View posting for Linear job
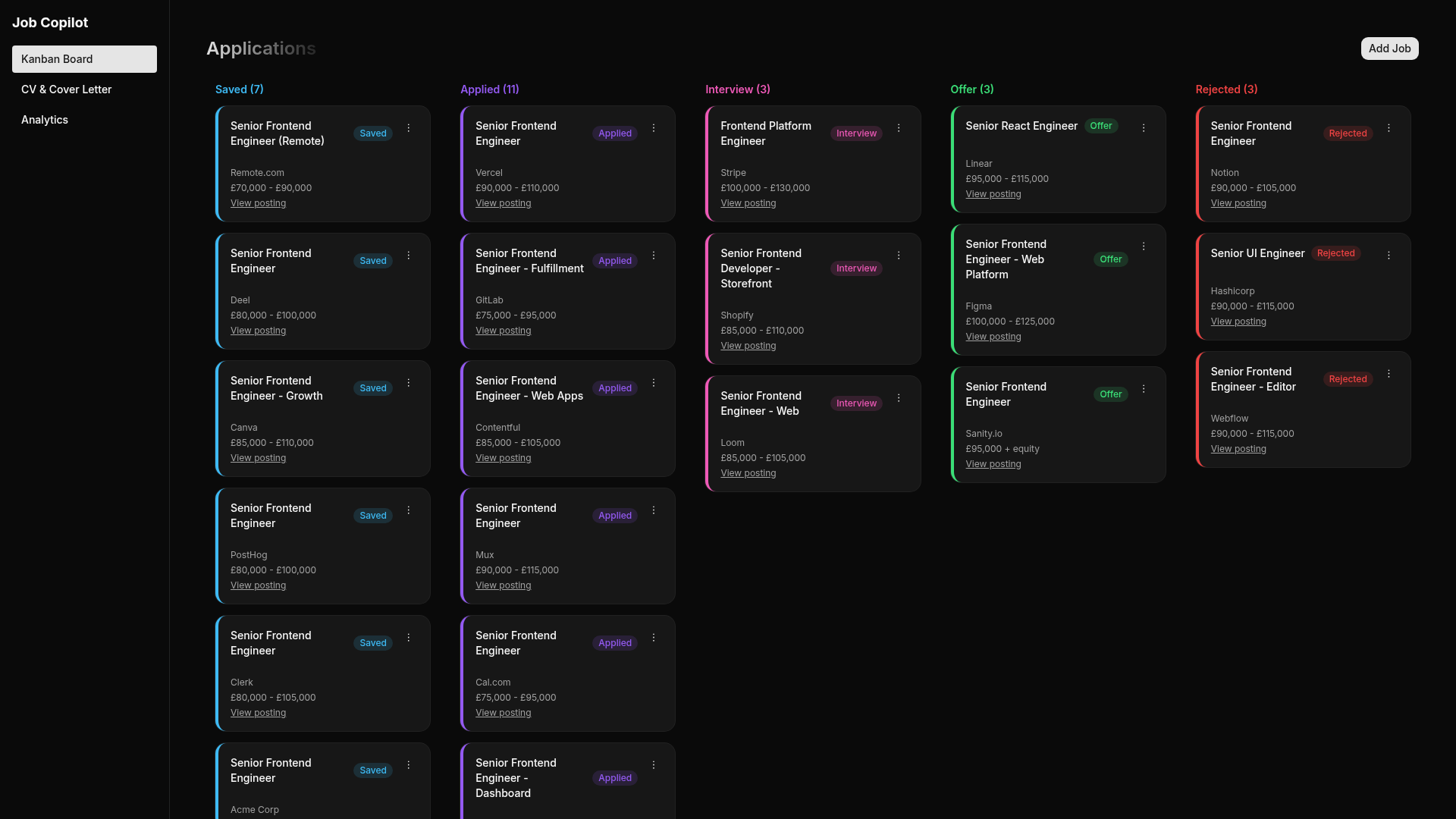Image resolution: width=1456 pixels, height=819 pixels. coord(993,194)
